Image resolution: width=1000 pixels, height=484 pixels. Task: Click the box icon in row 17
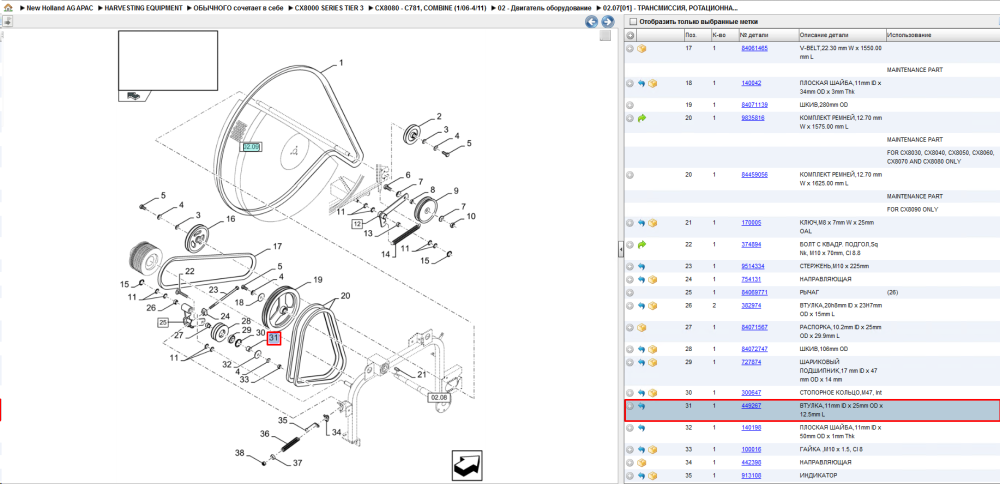pos(642,48)
